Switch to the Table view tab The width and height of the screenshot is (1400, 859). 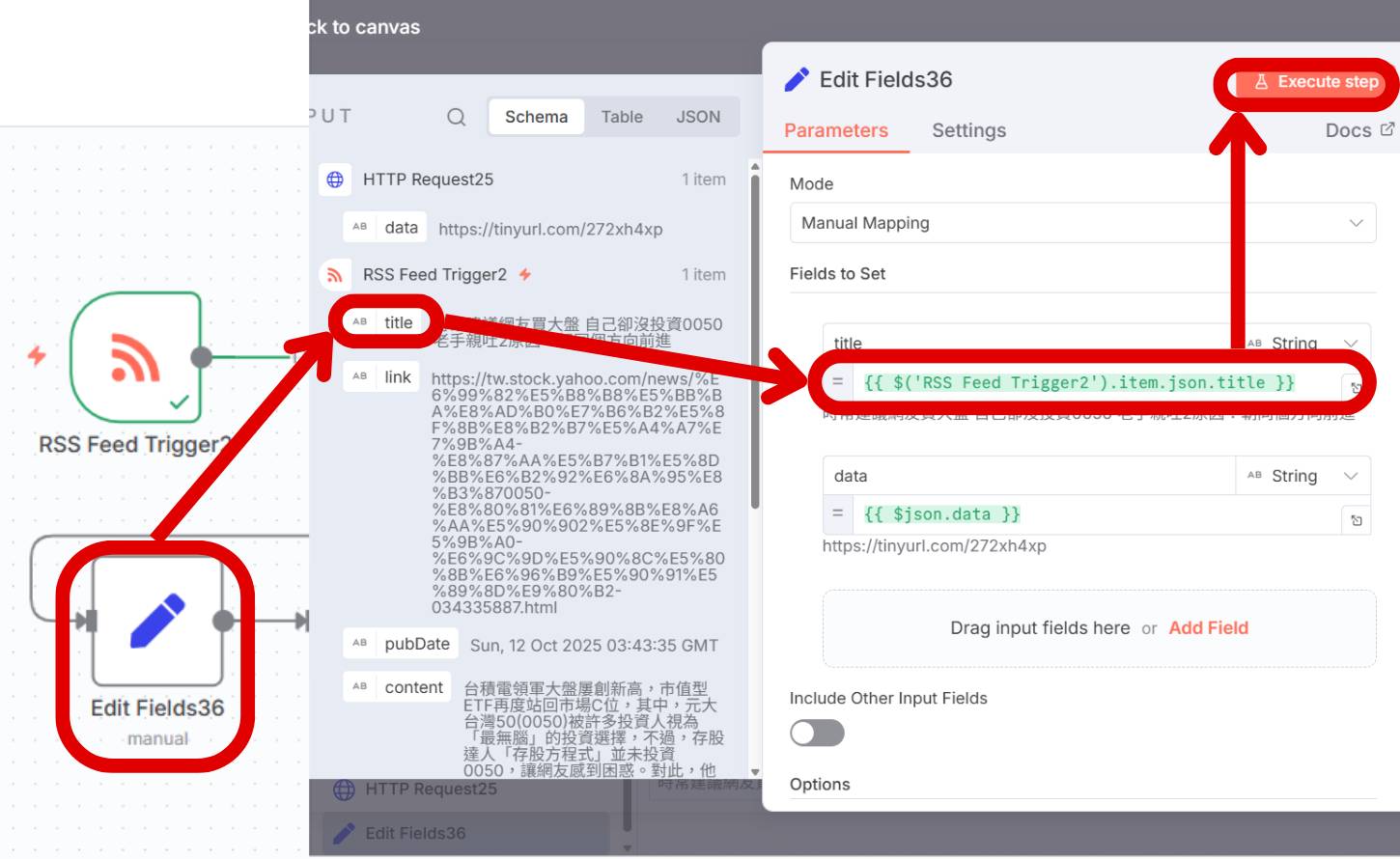click(x=621, y=117)
